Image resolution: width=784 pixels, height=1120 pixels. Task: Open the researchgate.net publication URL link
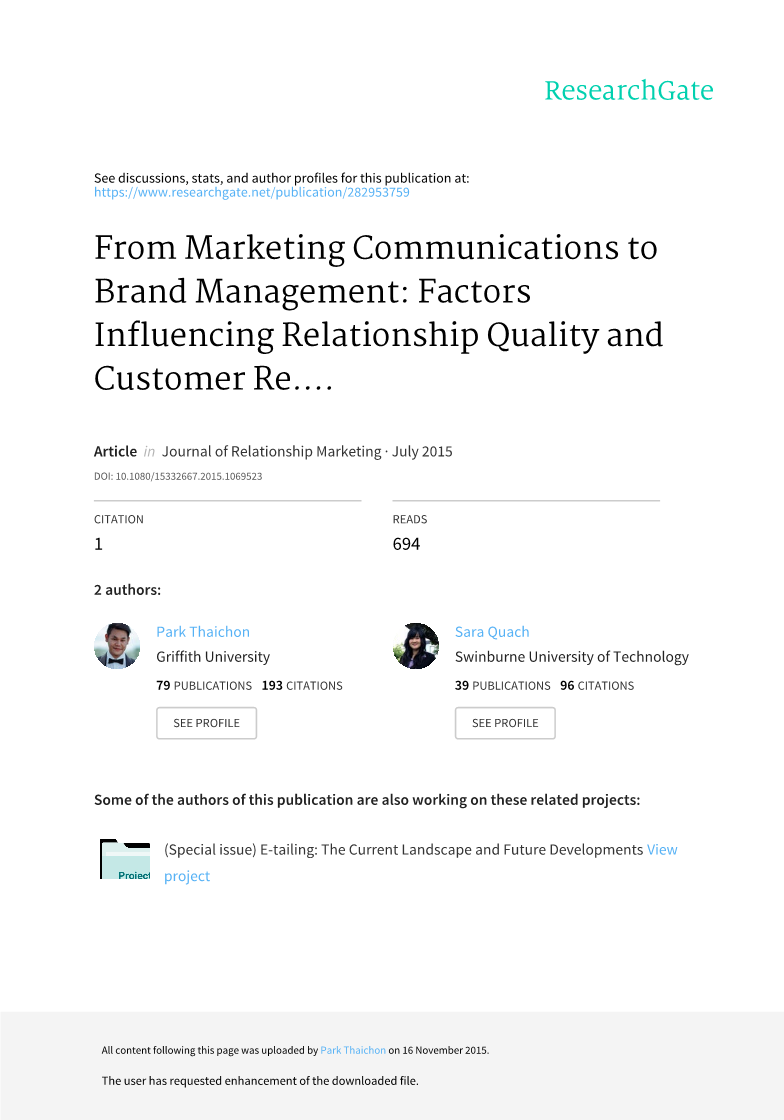[251, 192]
